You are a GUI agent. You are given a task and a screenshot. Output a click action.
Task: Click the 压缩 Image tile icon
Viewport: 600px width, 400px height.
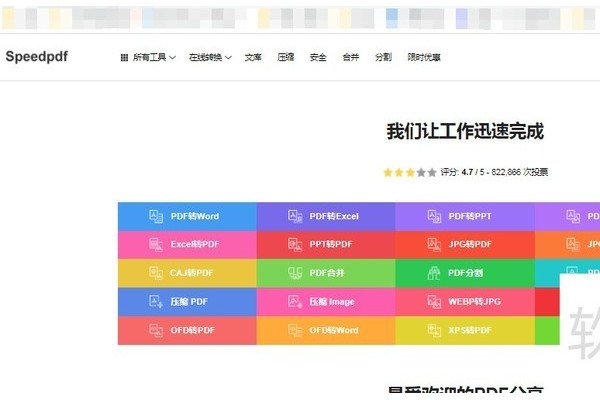295,302
